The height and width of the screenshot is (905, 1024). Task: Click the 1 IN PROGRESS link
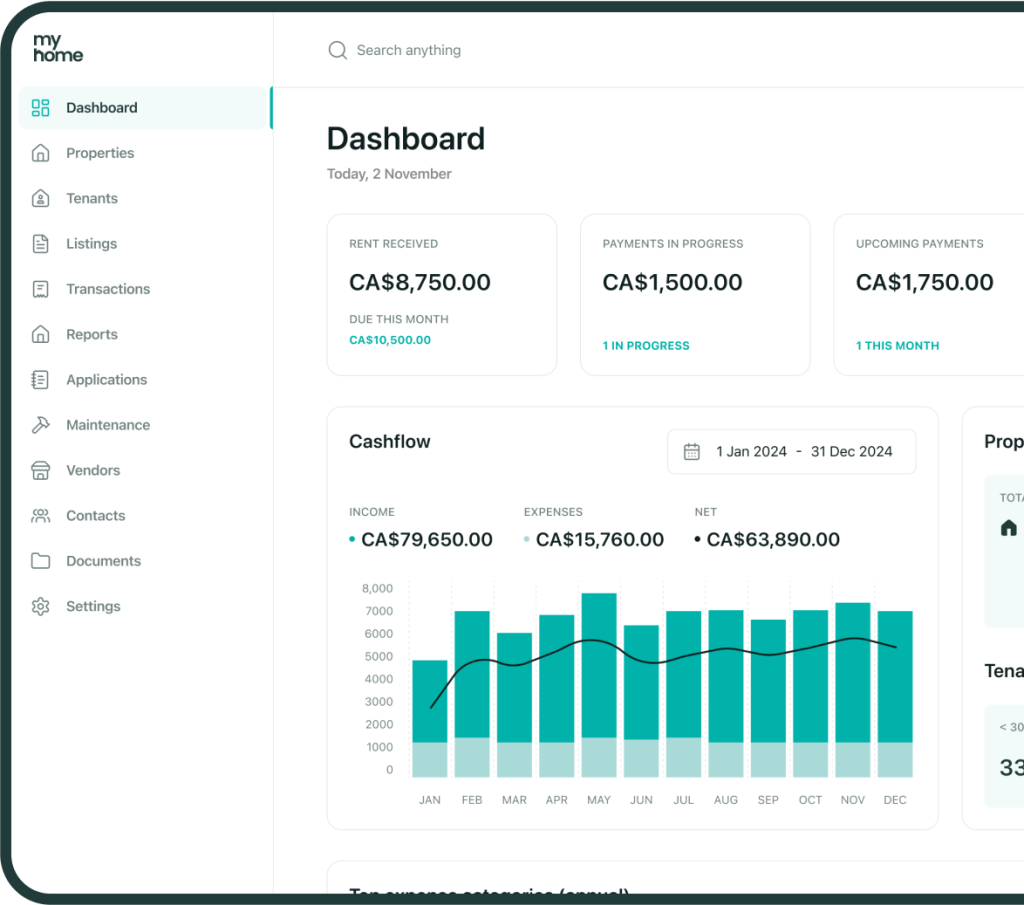646,346
